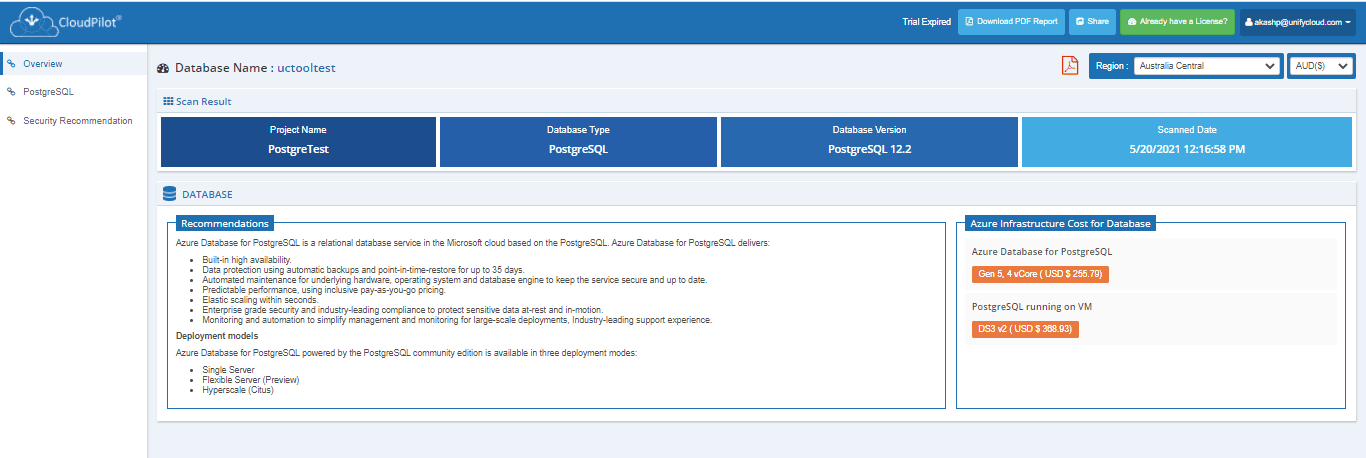Click the Security Recommendation link icon
Image resolution: width=1366 pixels, height=458 pixels.
pyautogui.click(x=11, y=121)
